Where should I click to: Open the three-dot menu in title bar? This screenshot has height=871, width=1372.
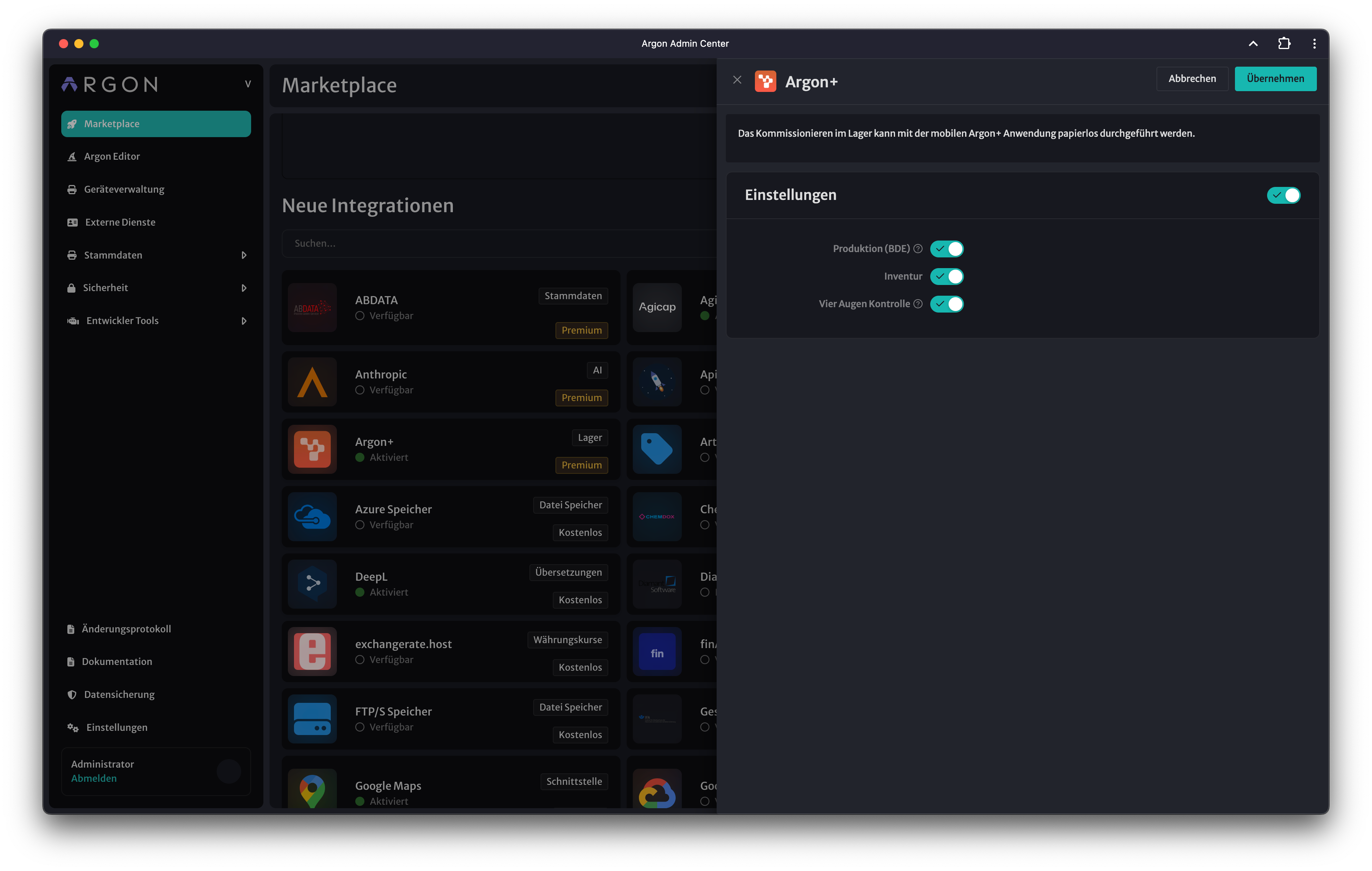[1315, 43]
